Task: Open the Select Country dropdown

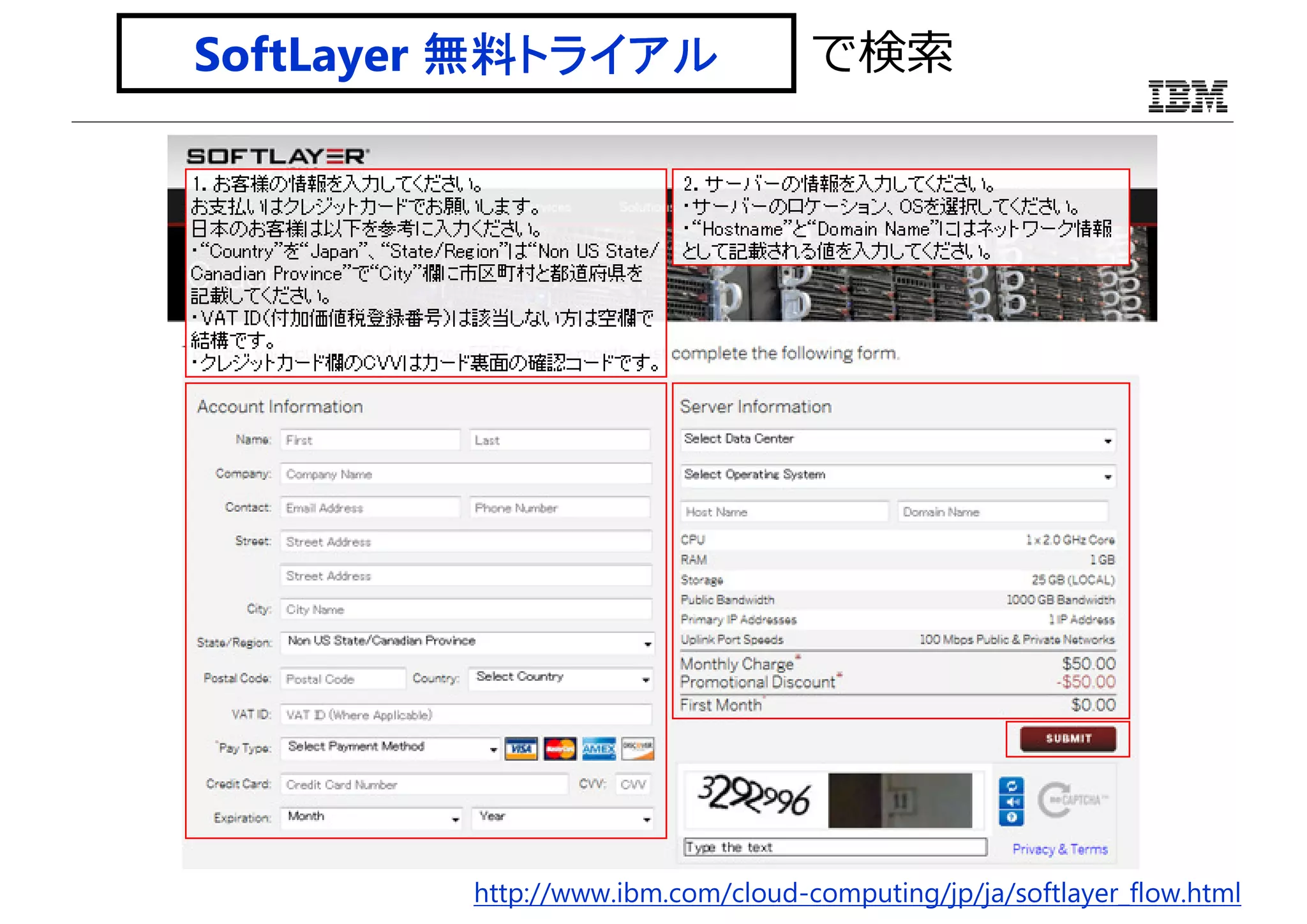Action: (561, 678)
